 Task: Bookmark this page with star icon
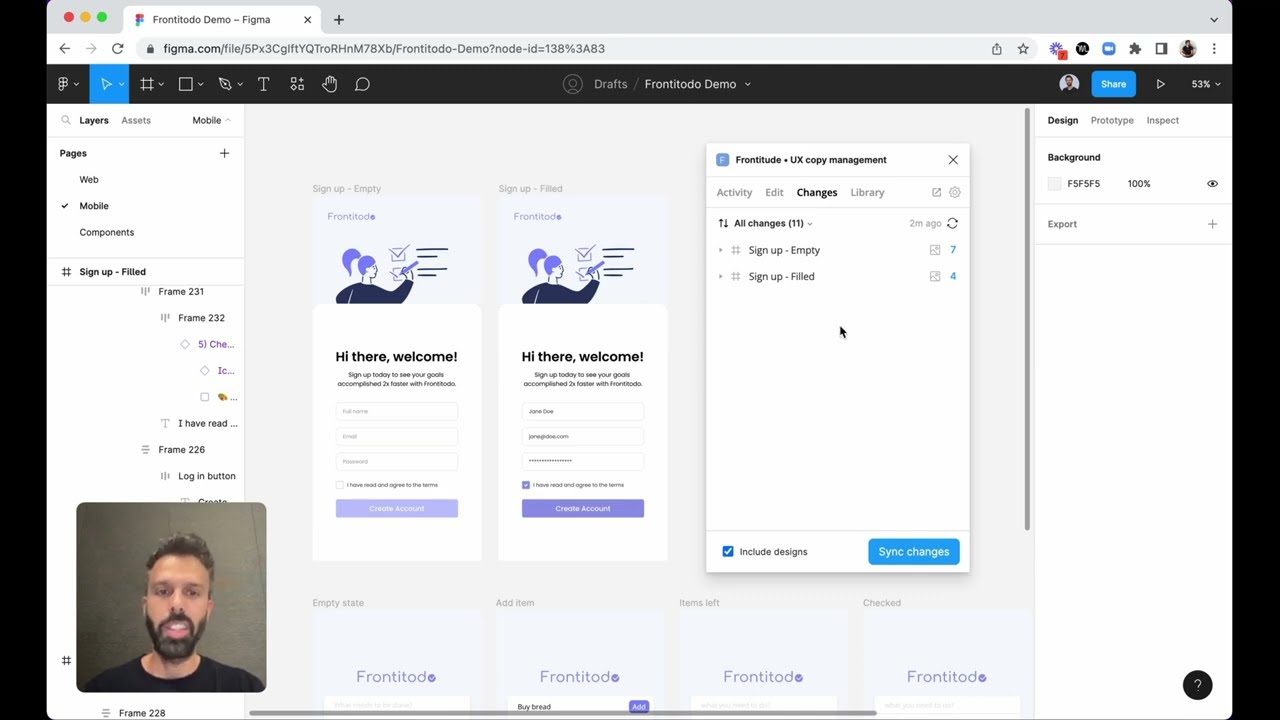click(x=1023, y=48)
